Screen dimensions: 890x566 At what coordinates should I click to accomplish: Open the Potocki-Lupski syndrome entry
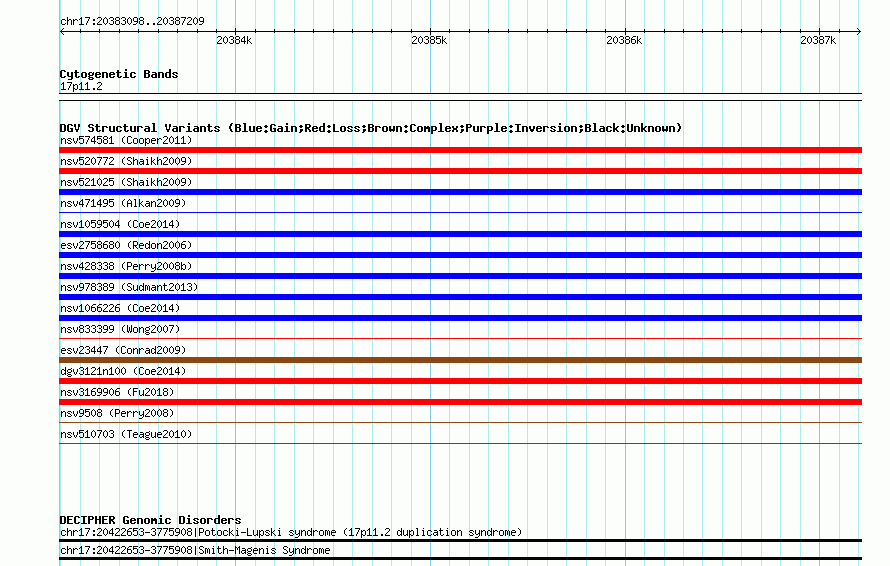pos(291,533)
